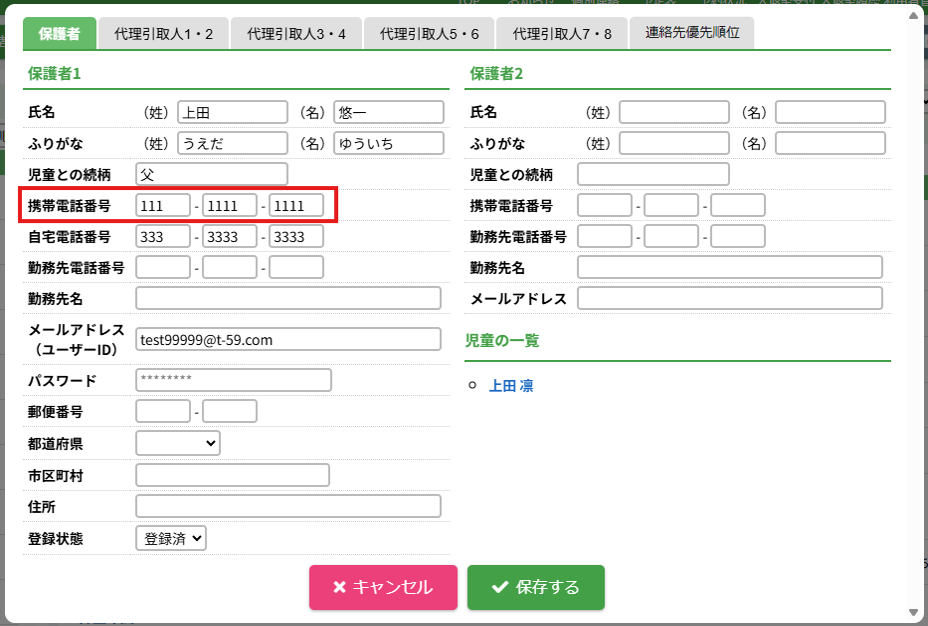
Task: Click the 保護者1 児童との続柄 field
Action: (211, 174)
